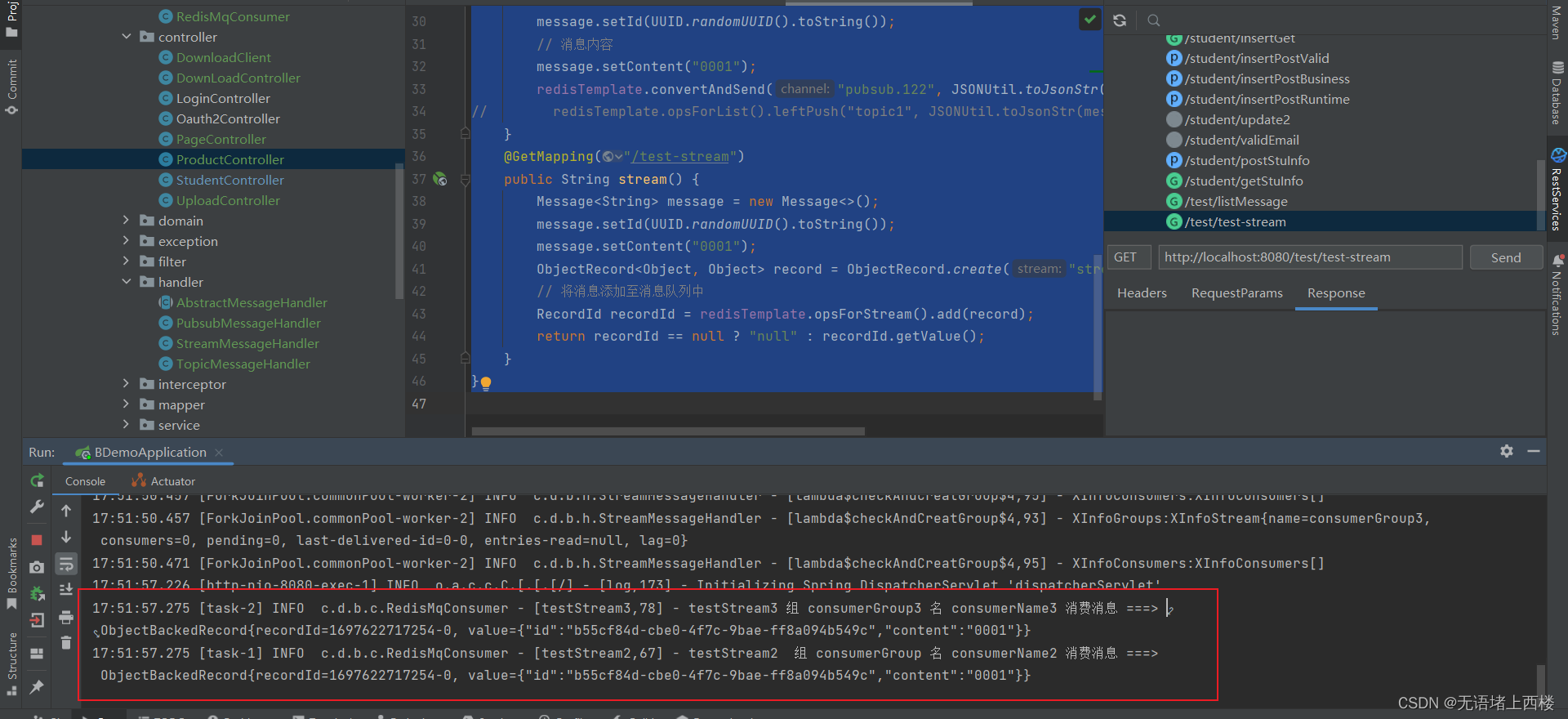The height and width of the screenshot is (719, 1568).
Task: Toggle the RestServices side panel
Action: point(1557,189)
